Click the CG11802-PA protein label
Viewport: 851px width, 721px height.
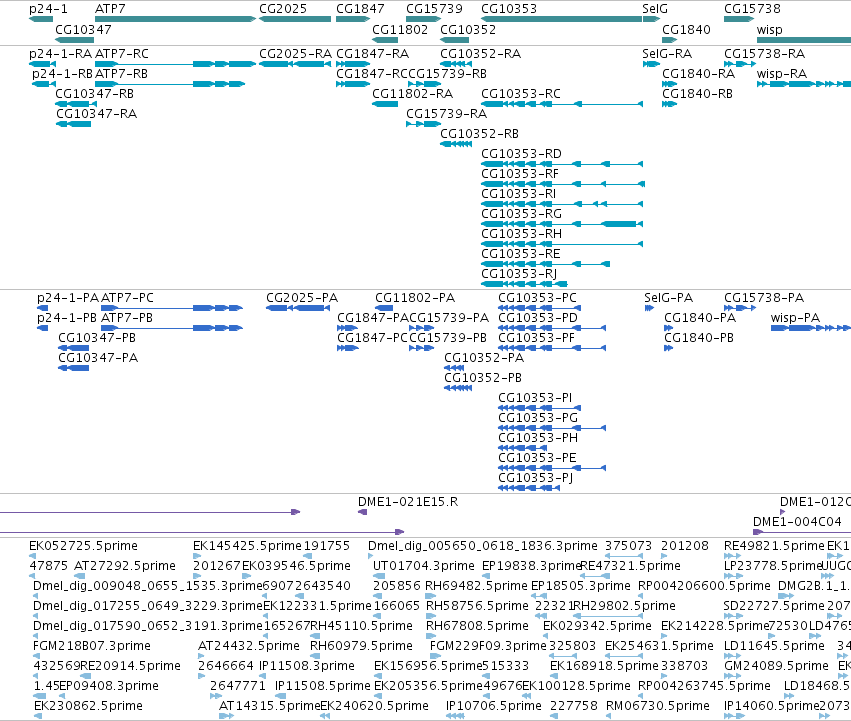(415, 298)
